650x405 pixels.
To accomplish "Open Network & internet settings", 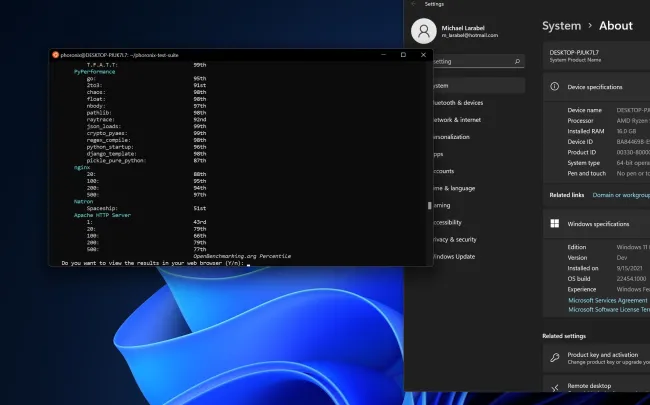I will [457, 120].
